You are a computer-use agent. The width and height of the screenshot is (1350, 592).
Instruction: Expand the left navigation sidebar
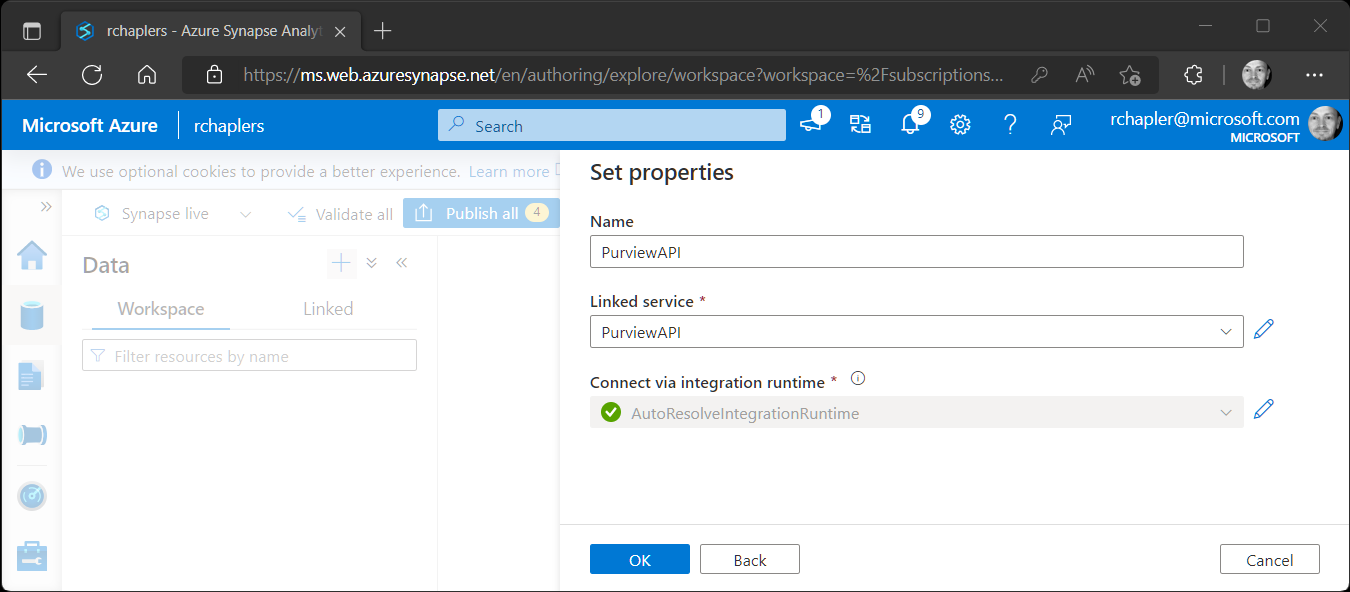coord(46,206)
